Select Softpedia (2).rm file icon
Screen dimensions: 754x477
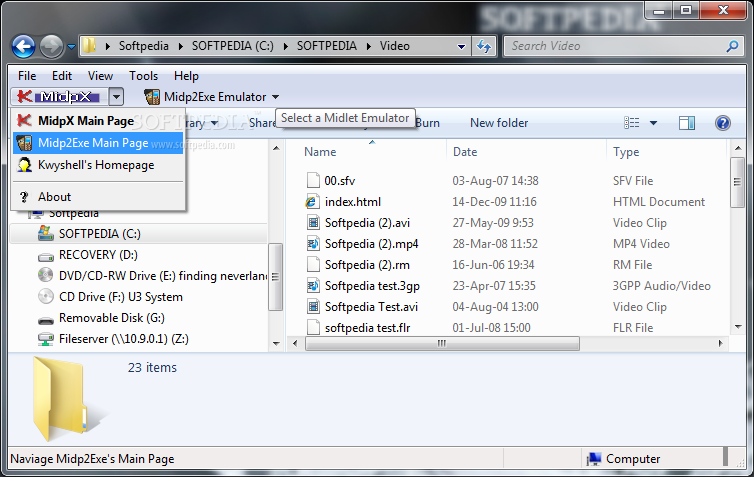[x=313, y=264]
